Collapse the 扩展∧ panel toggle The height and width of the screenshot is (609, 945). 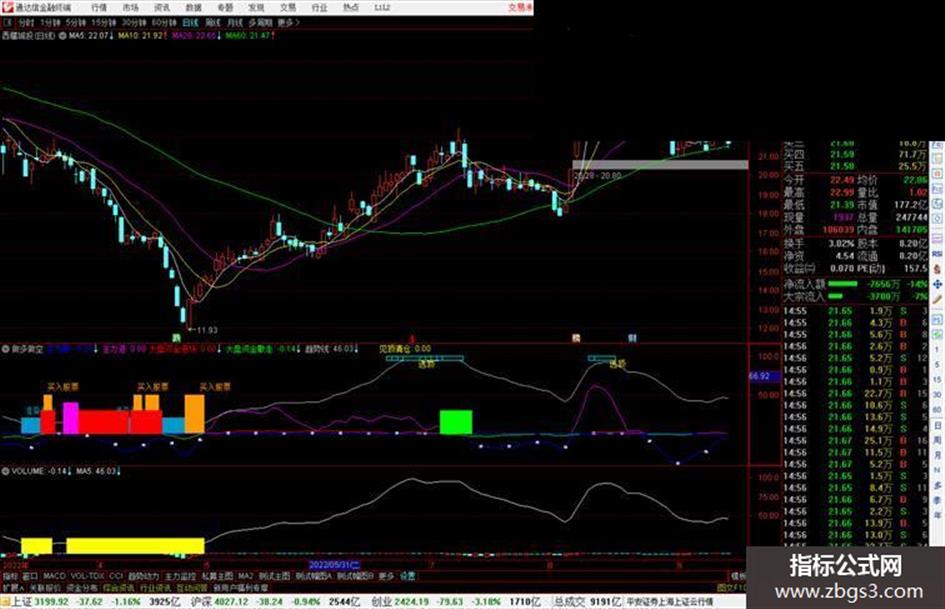coord(12,587)
